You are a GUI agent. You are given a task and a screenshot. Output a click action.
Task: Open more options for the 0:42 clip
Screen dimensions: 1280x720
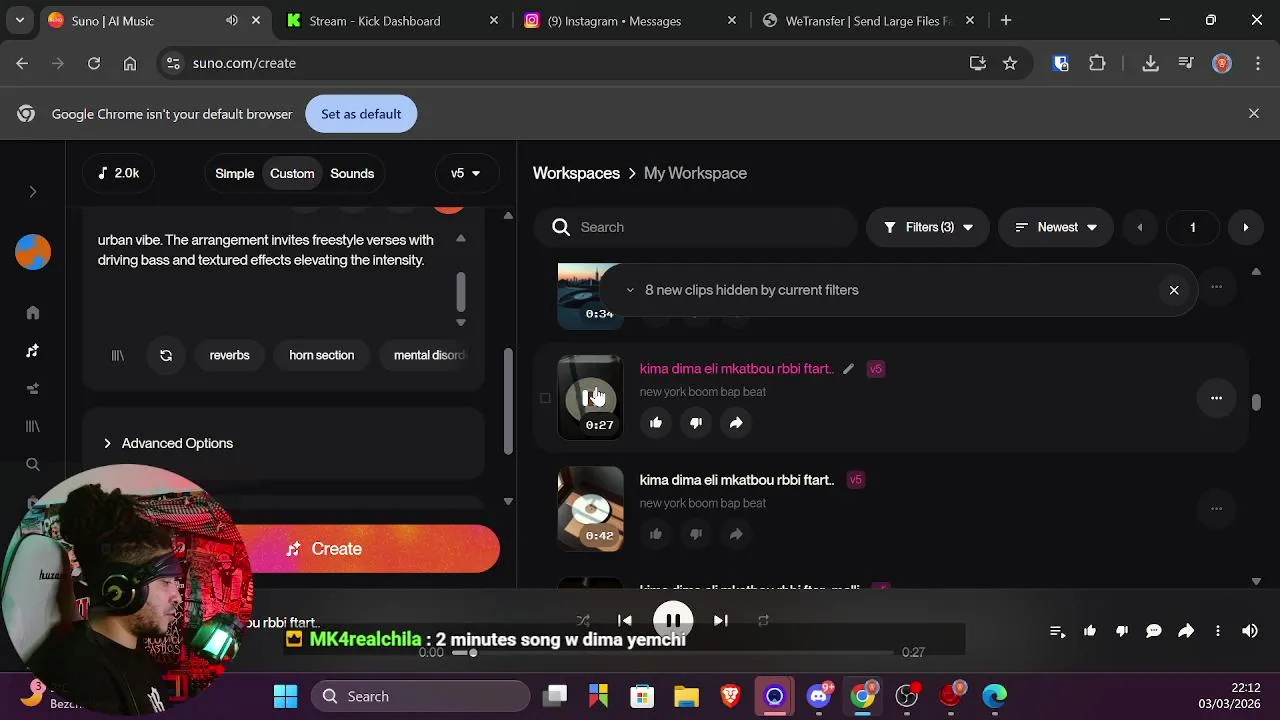click(x=1216, y=509)
